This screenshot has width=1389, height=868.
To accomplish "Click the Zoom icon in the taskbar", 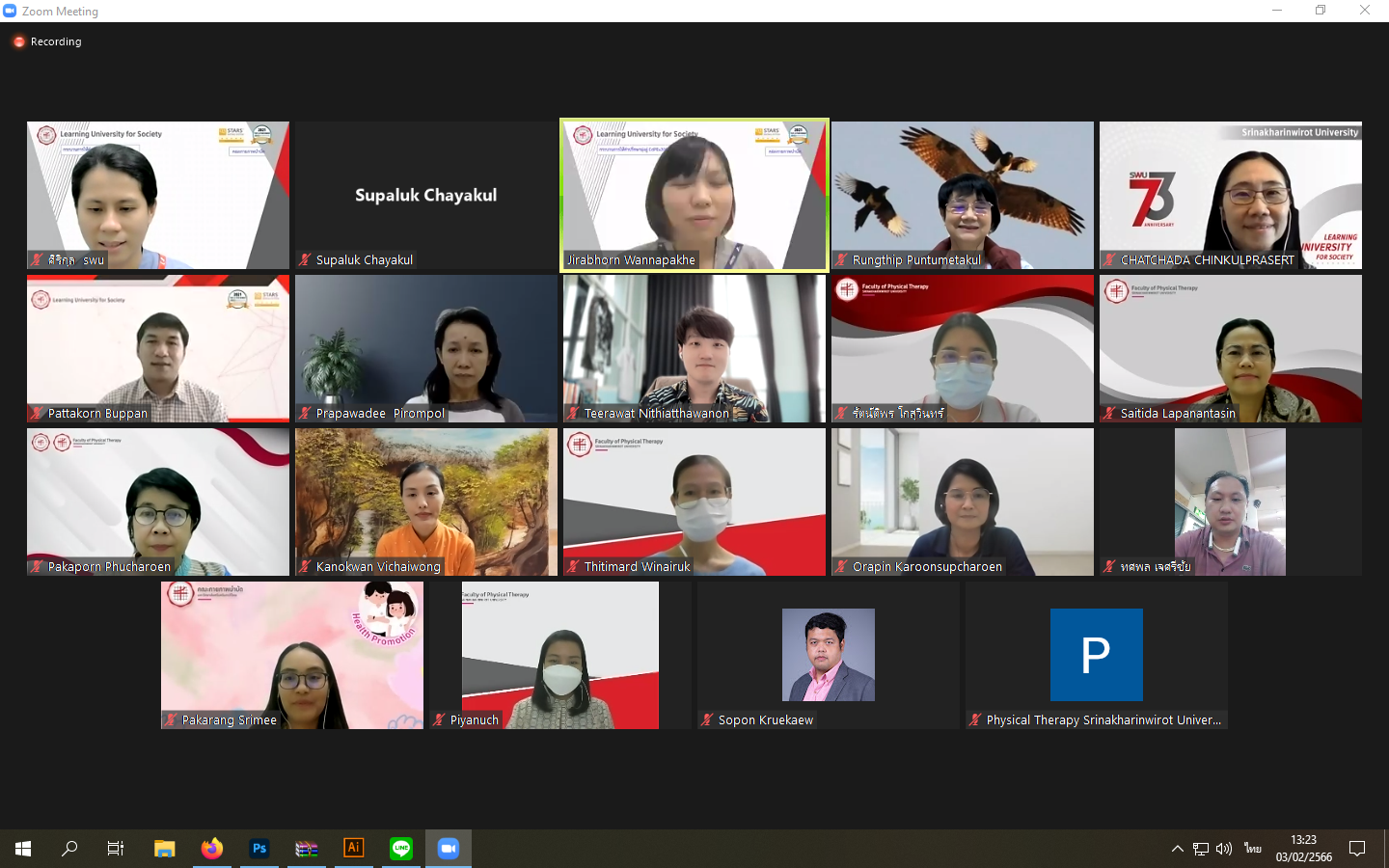I will pos(449,849).
